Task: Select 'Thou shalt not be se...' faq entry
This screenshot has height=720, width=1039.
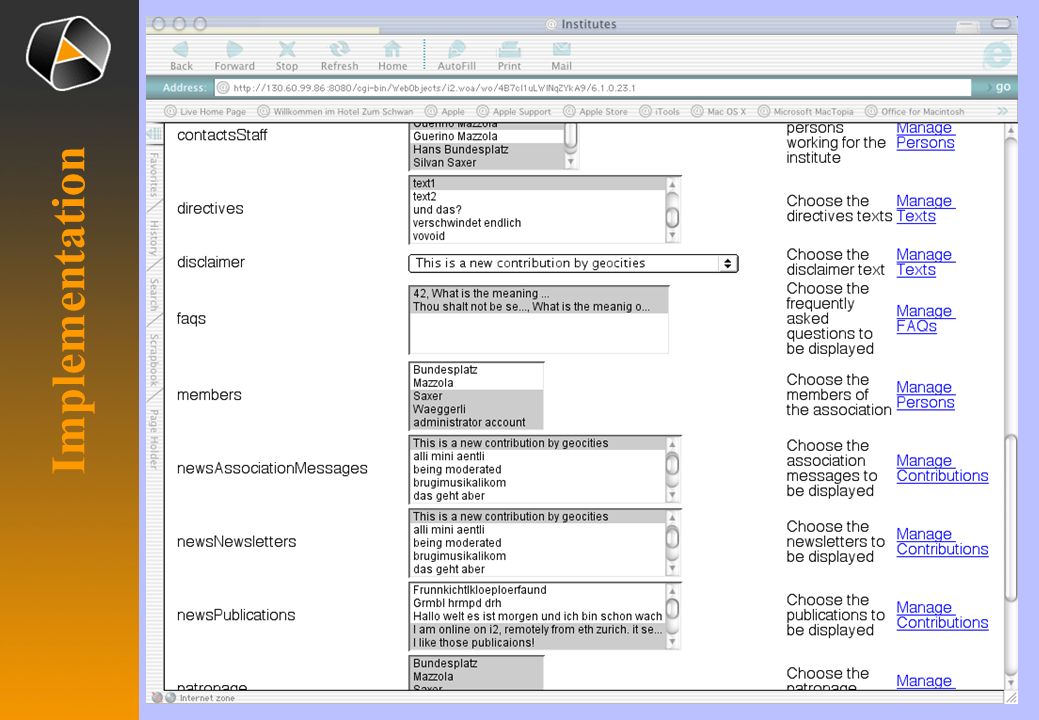Action: coord(539,307)
